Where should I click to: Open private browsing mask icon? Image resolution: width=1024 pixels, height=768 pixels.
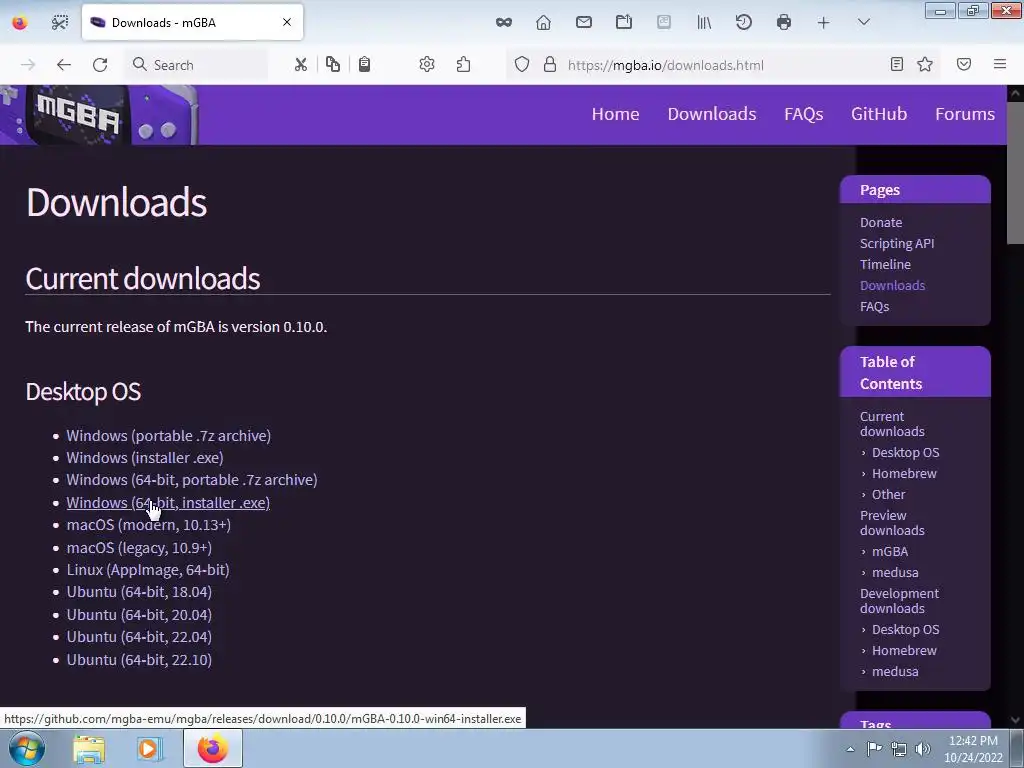[504, 23]
